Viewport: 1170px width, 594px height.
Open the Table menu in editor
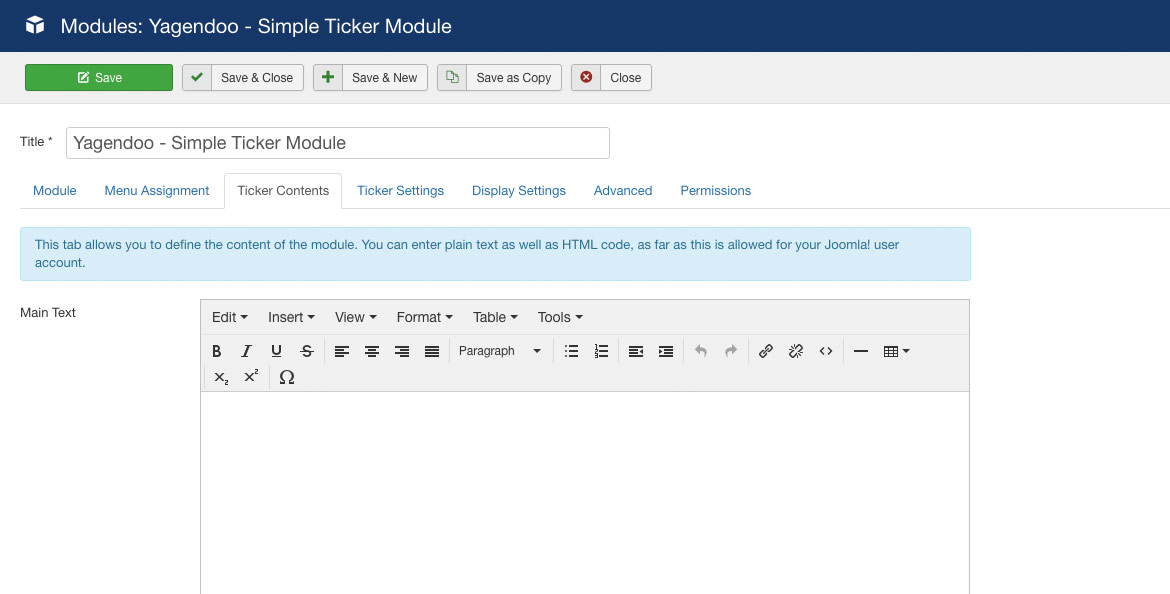pos(495,317)
